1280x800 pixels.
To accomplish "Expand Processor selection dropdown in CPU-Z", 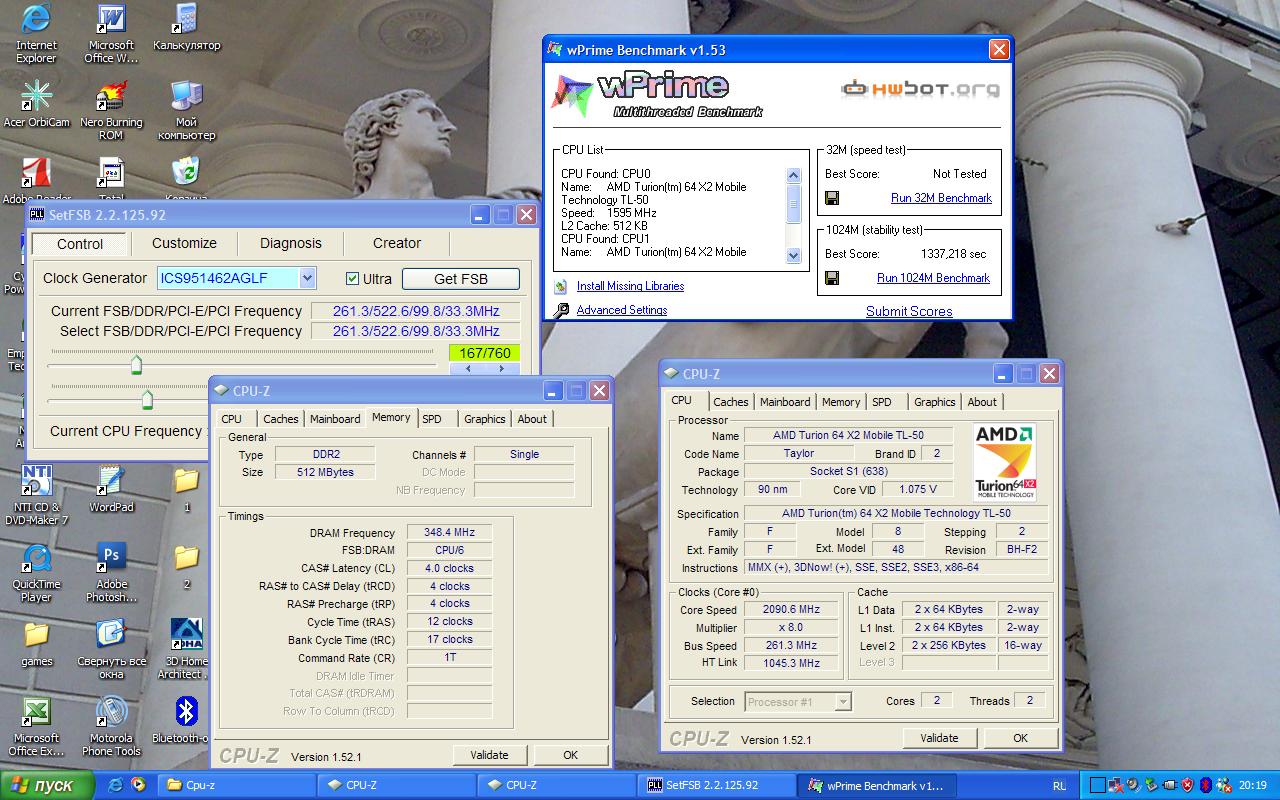I will (843, 702).
